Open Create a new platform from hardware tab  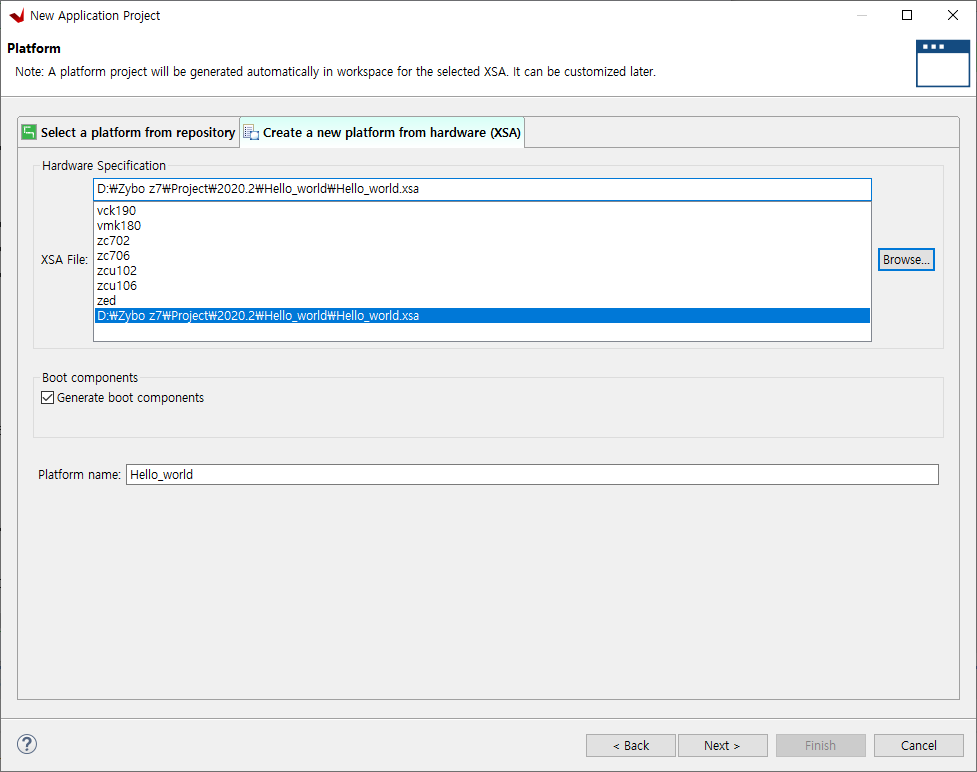pos(382,132)
